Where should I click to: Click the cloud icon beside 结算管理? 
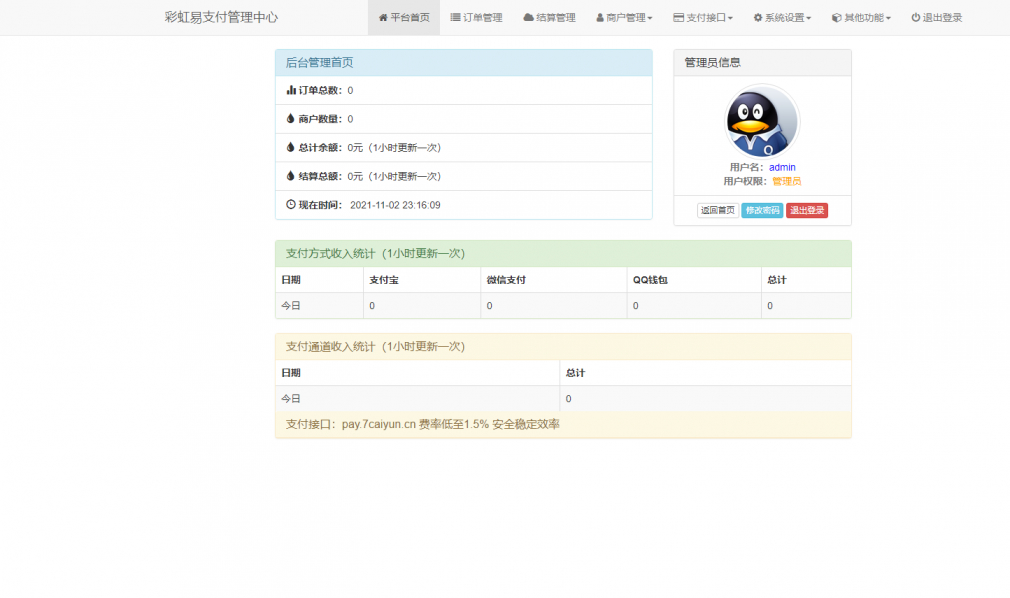pos(528,17)
